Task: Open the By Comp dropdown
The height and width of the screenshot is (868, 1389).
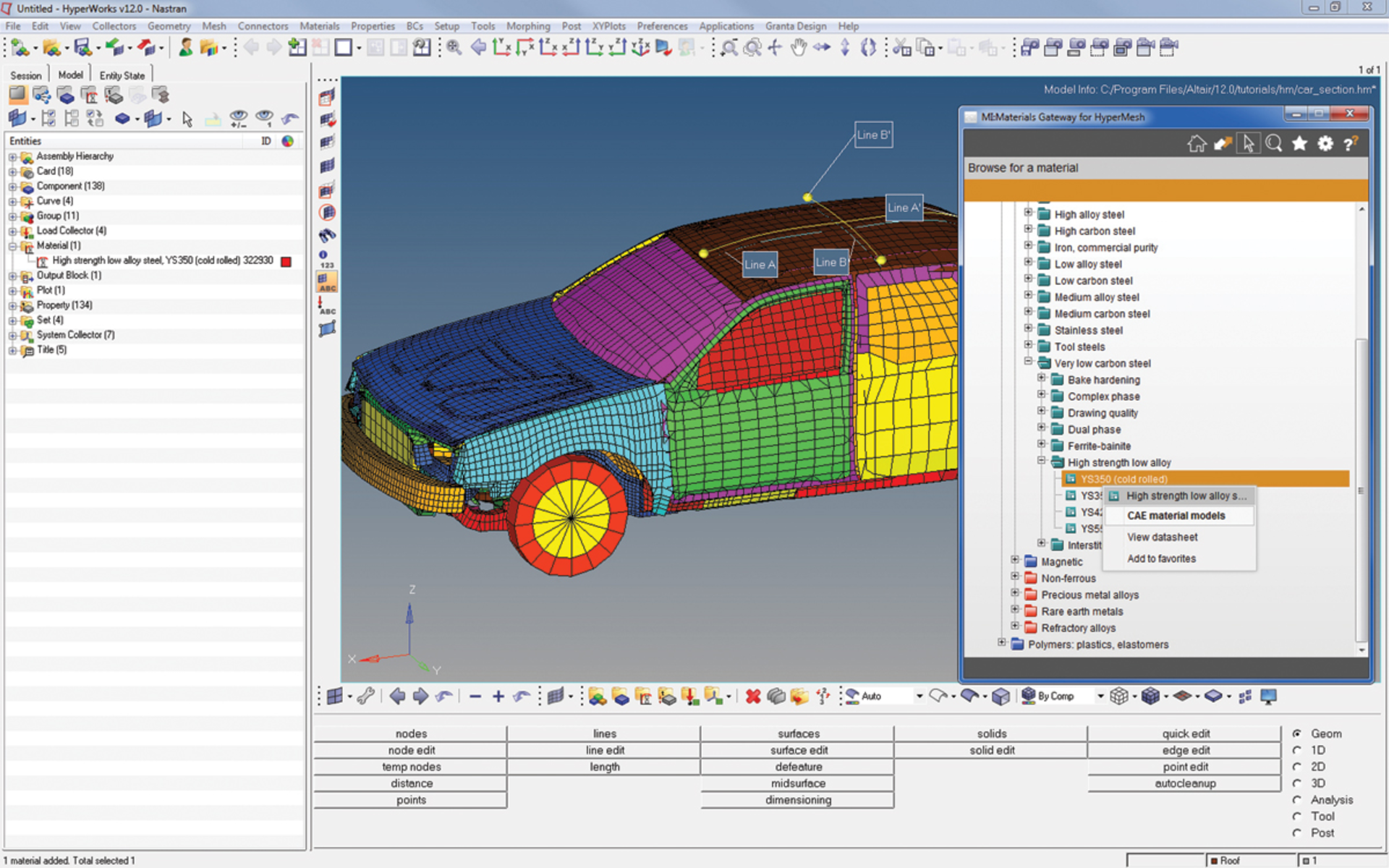Action: (1100, 697)
